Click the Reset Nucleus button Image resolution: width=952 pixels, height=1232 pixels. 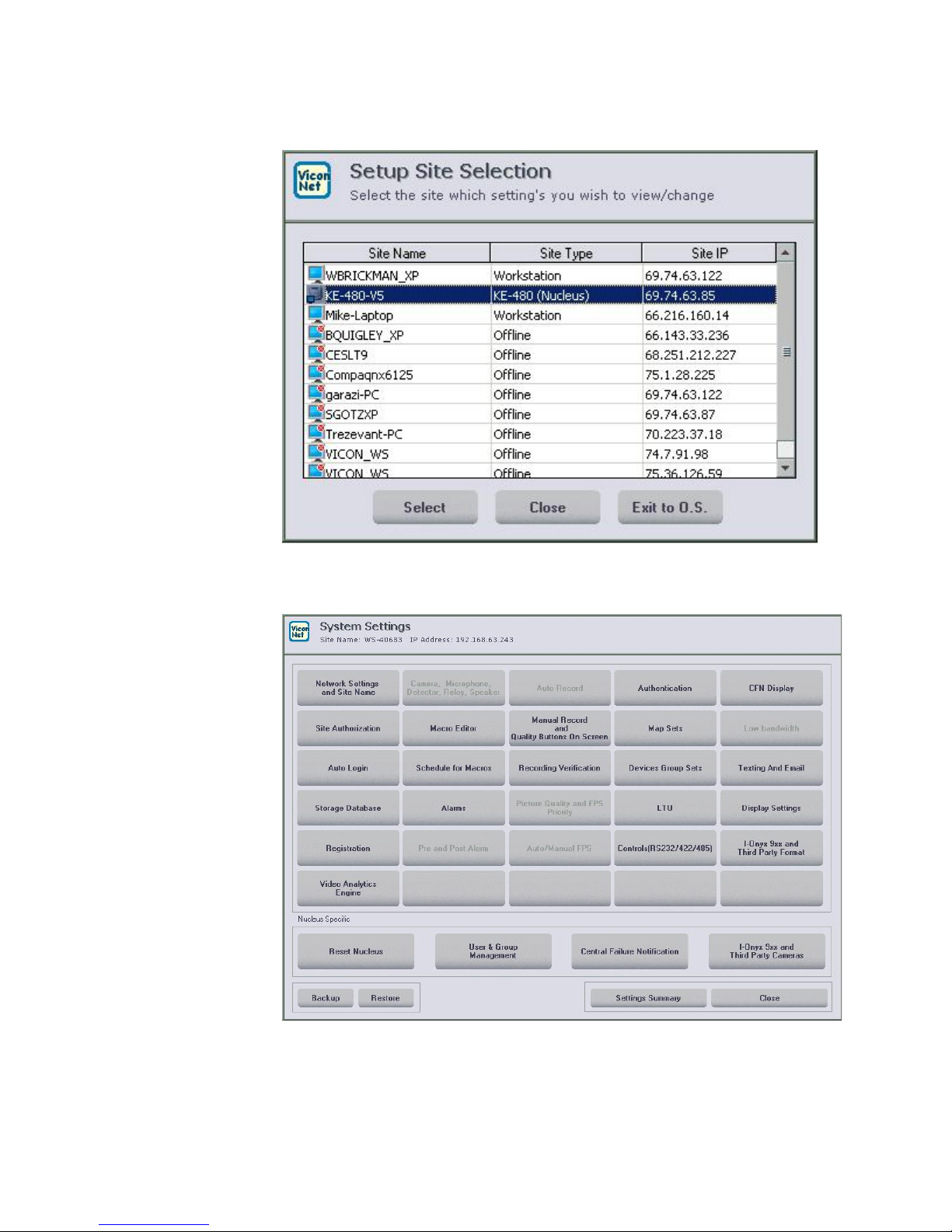point(356,951)
